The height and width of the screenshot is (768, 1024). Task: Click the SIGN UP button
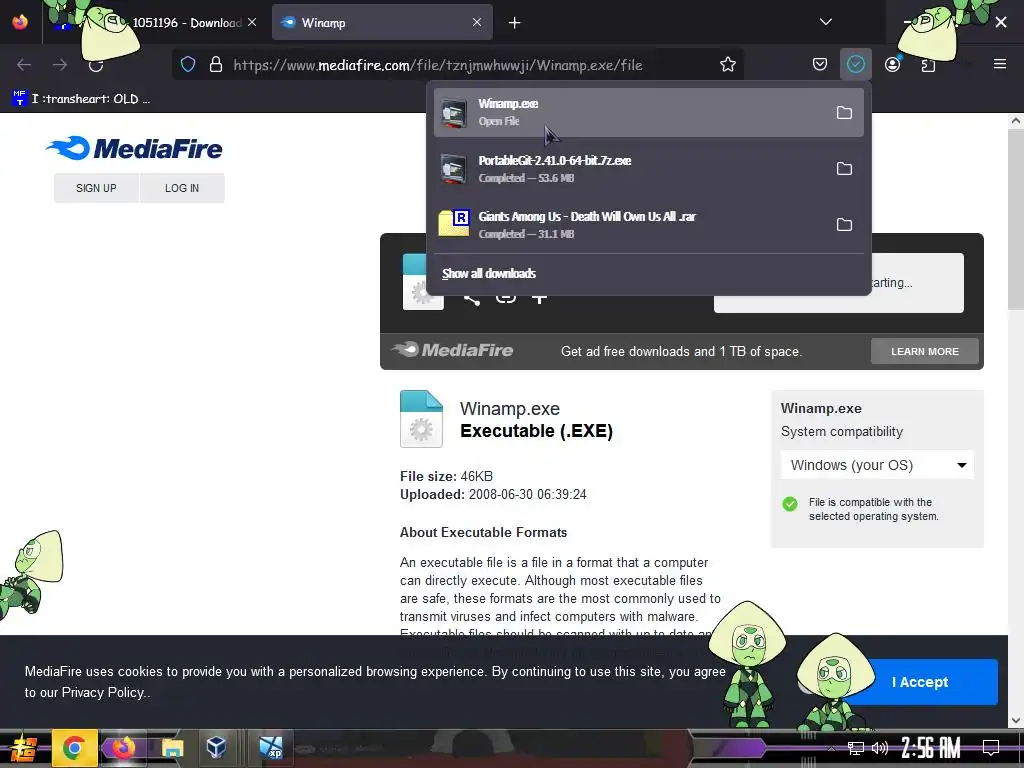96,188
